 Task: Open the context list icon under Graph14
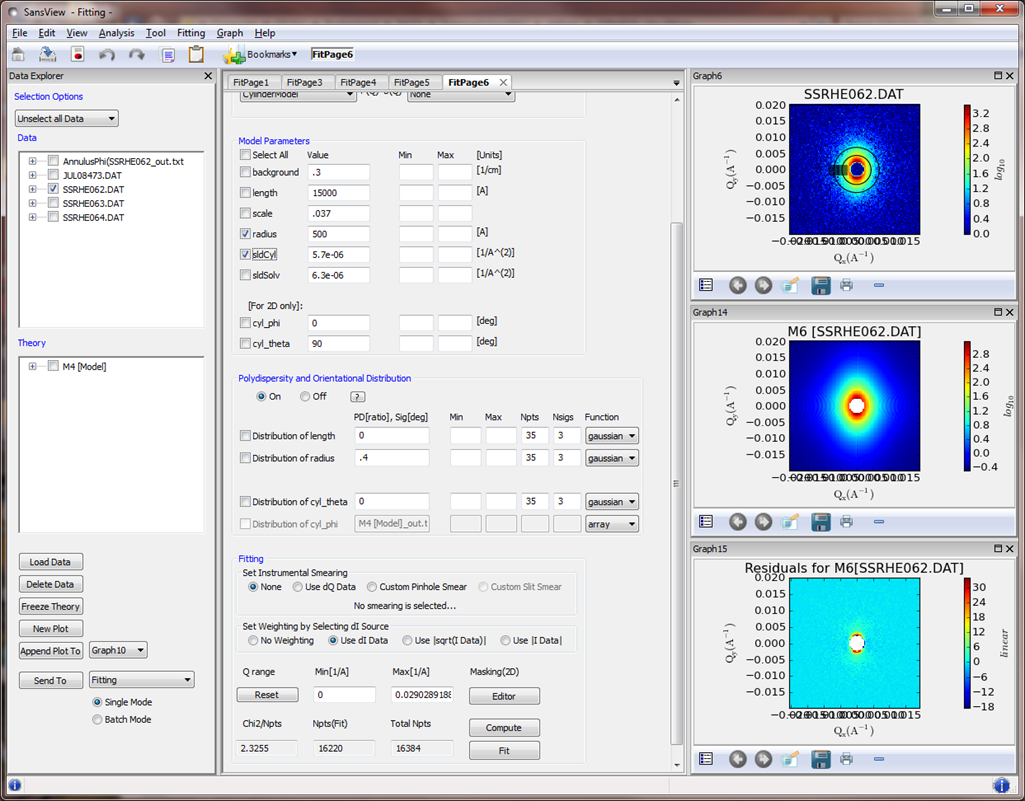coord(706,522)
